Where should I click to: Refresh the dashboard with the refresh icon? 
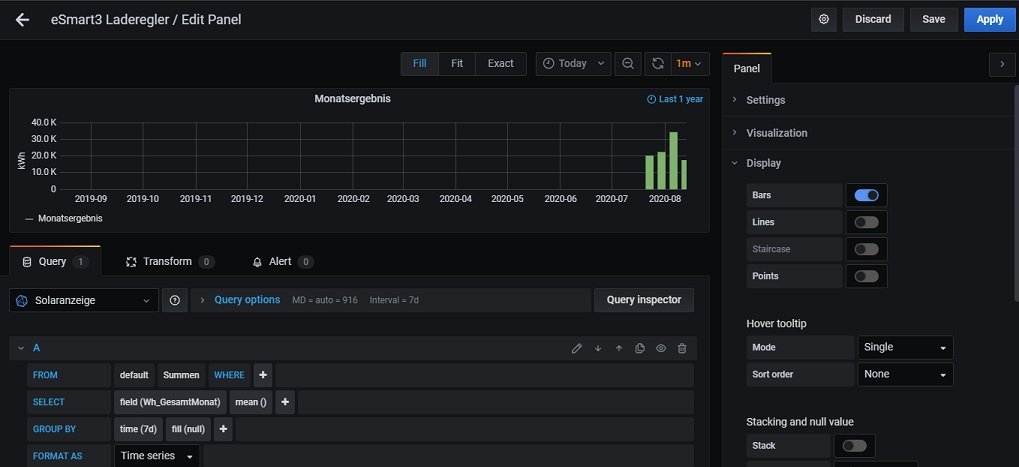pyautogui.click(x=657, y=63)
